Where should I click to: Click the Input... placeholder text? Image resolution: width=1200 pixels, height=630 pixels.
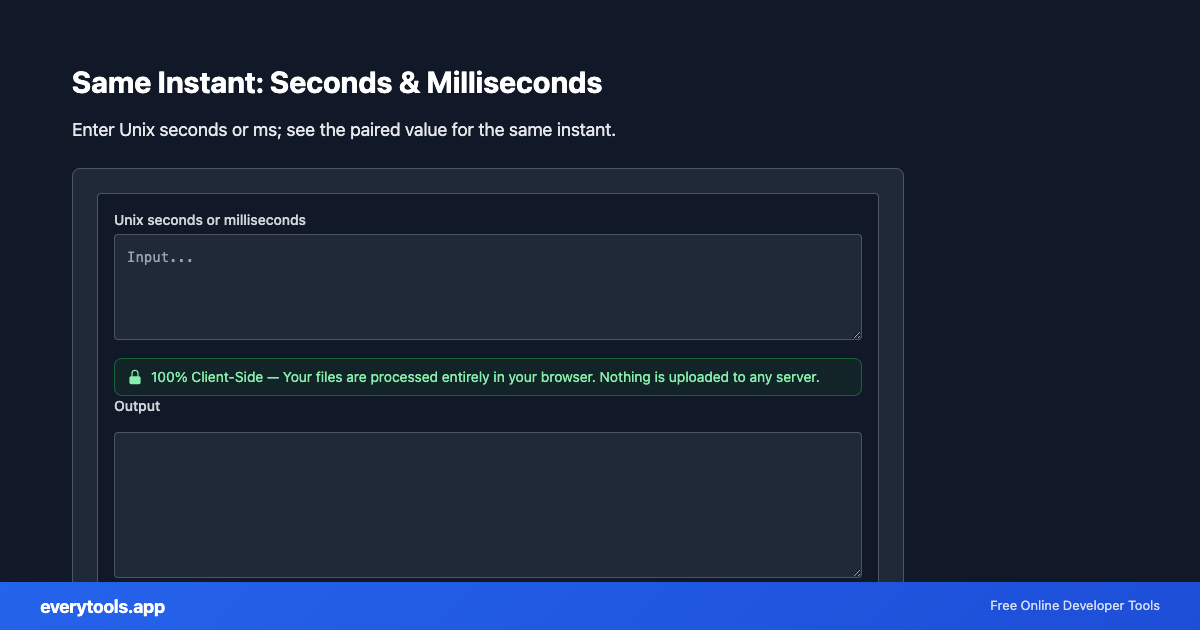pyautogui.click(x=160, y=257)
